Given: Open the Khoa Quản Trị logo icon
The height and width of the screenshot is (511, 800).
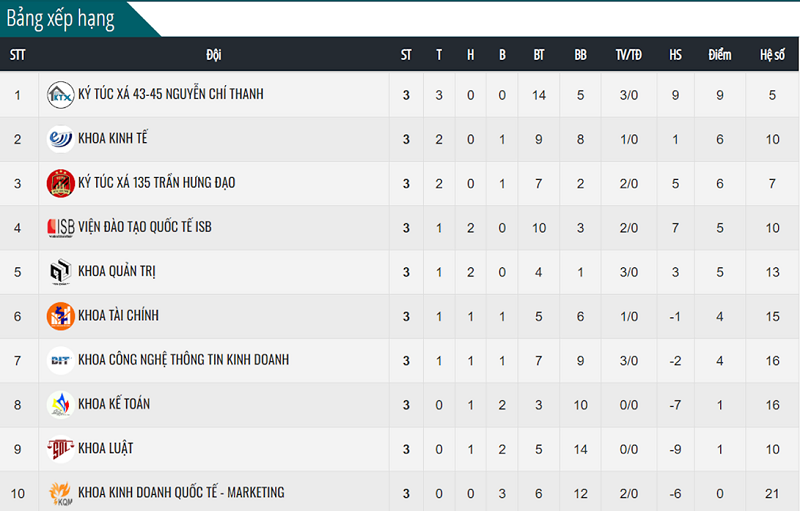Looking at the screenshot, I should tap(60, 272).
